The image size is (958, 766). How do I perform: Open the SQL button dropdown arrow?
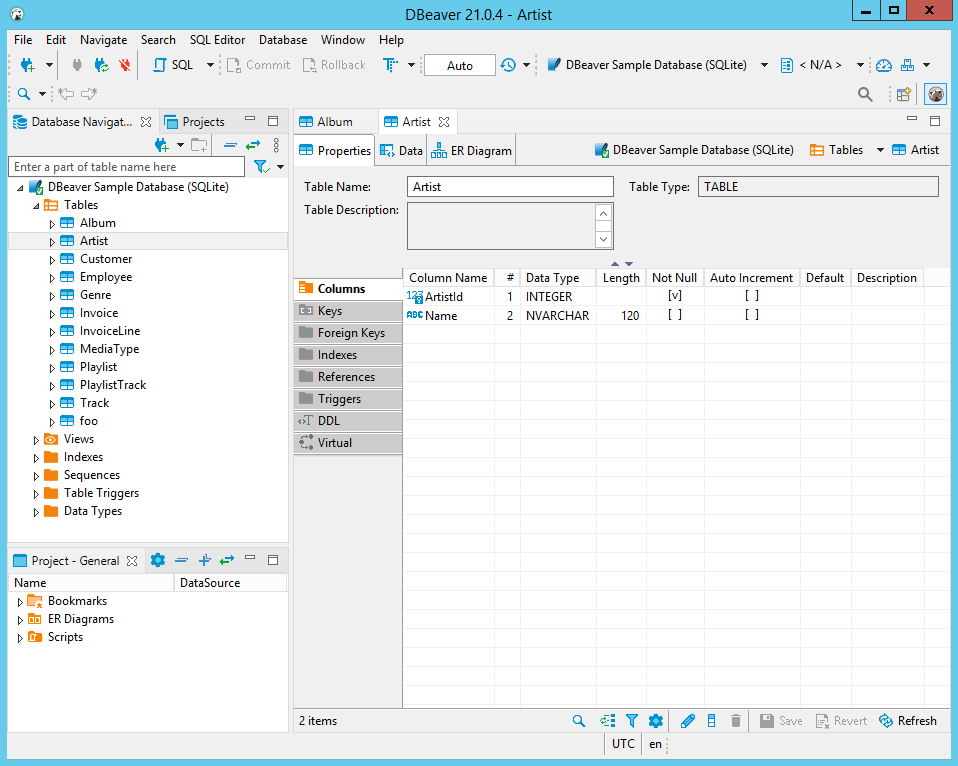(210, 65)
